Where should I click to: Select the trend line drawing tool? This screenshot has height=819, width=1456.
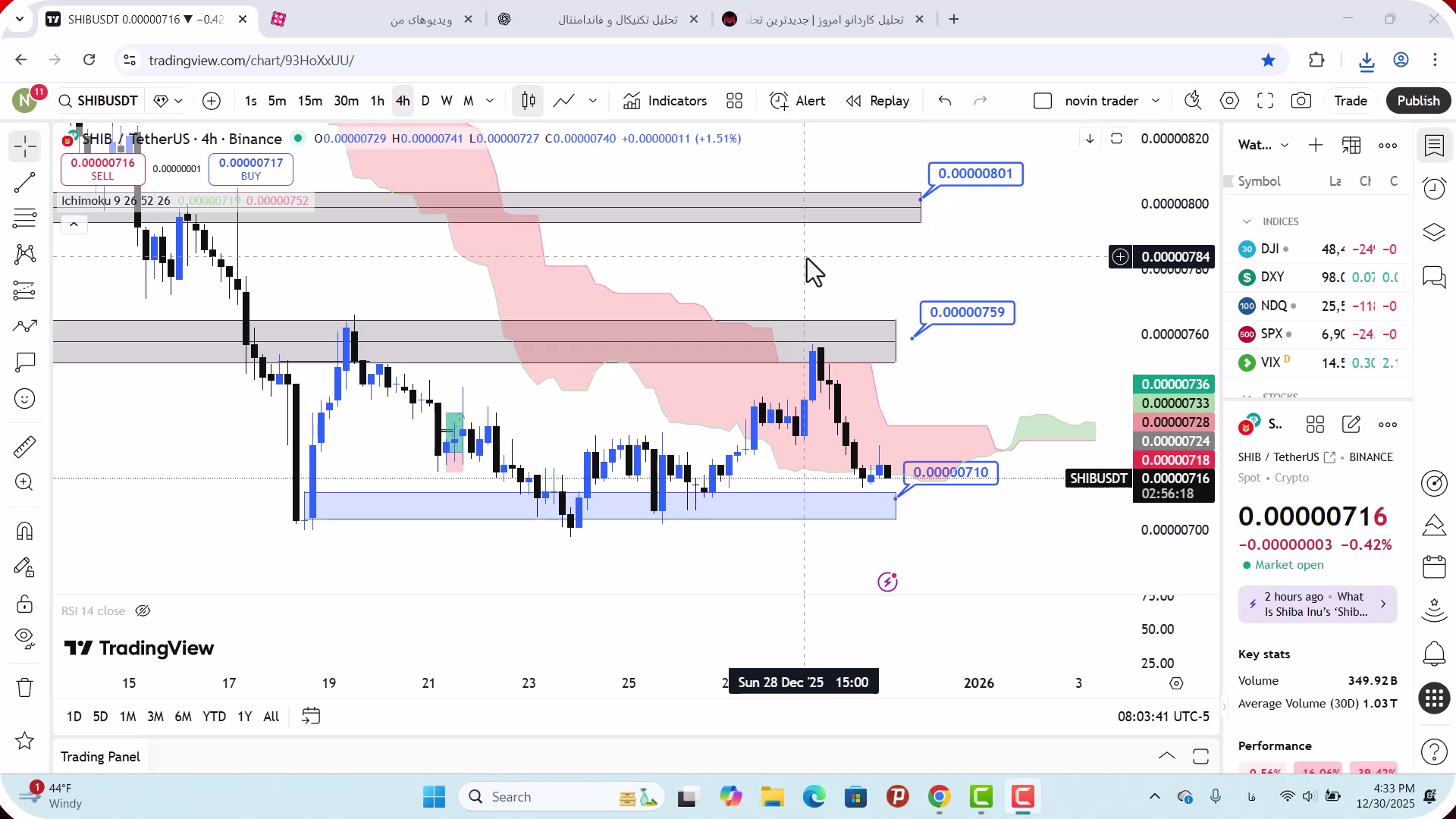click(25, 182)
